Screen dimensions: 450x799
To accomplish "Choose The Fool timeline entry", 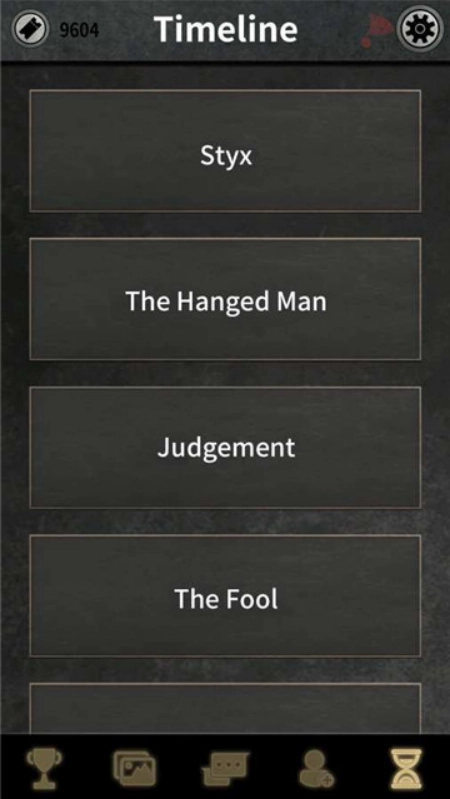I will tap(225, 596).
